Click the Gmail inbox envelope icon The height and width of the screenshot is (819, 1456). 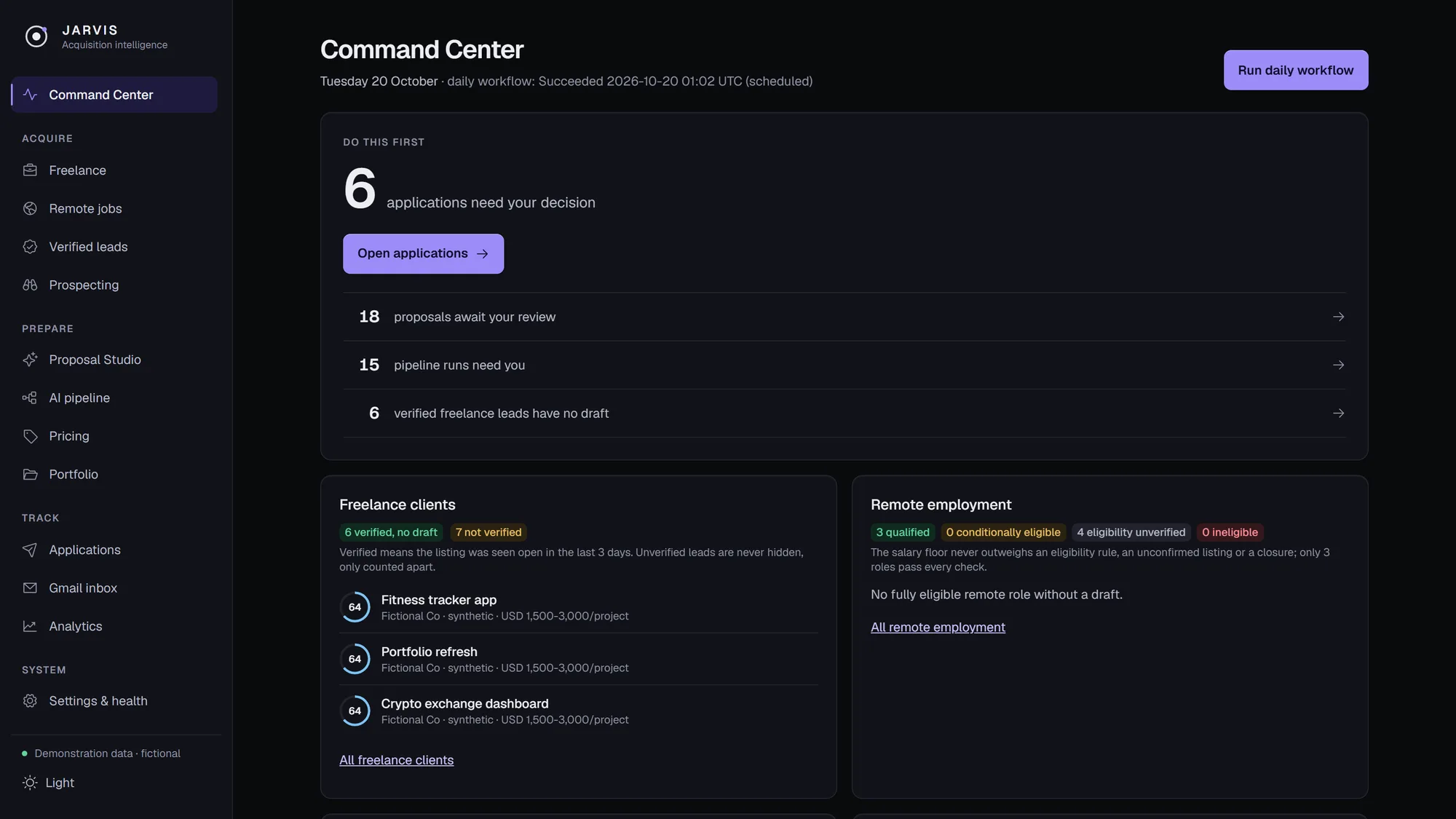(x=30, y=587)
